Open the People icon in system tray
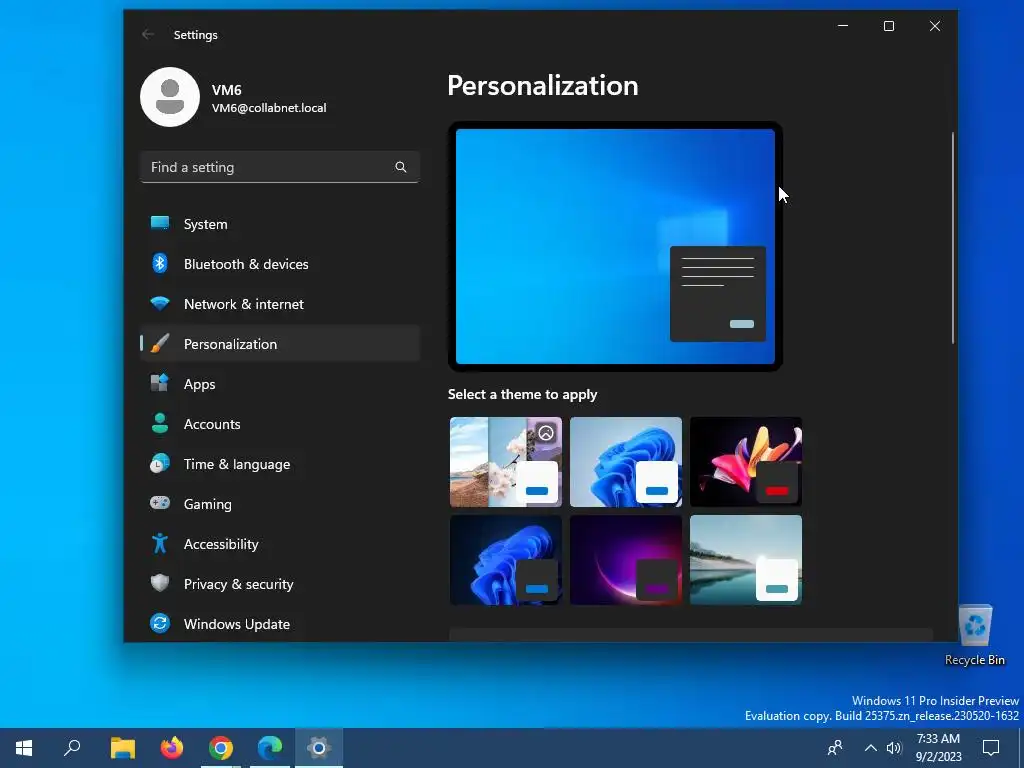The height and width of the screenshot is (768, 1024). point(835,748)
